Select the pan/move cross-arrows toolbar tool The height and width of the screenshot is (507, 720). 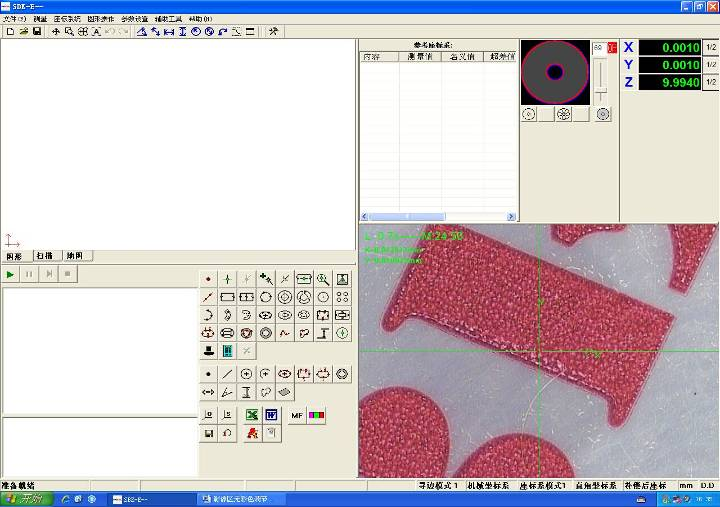point(56,31)
